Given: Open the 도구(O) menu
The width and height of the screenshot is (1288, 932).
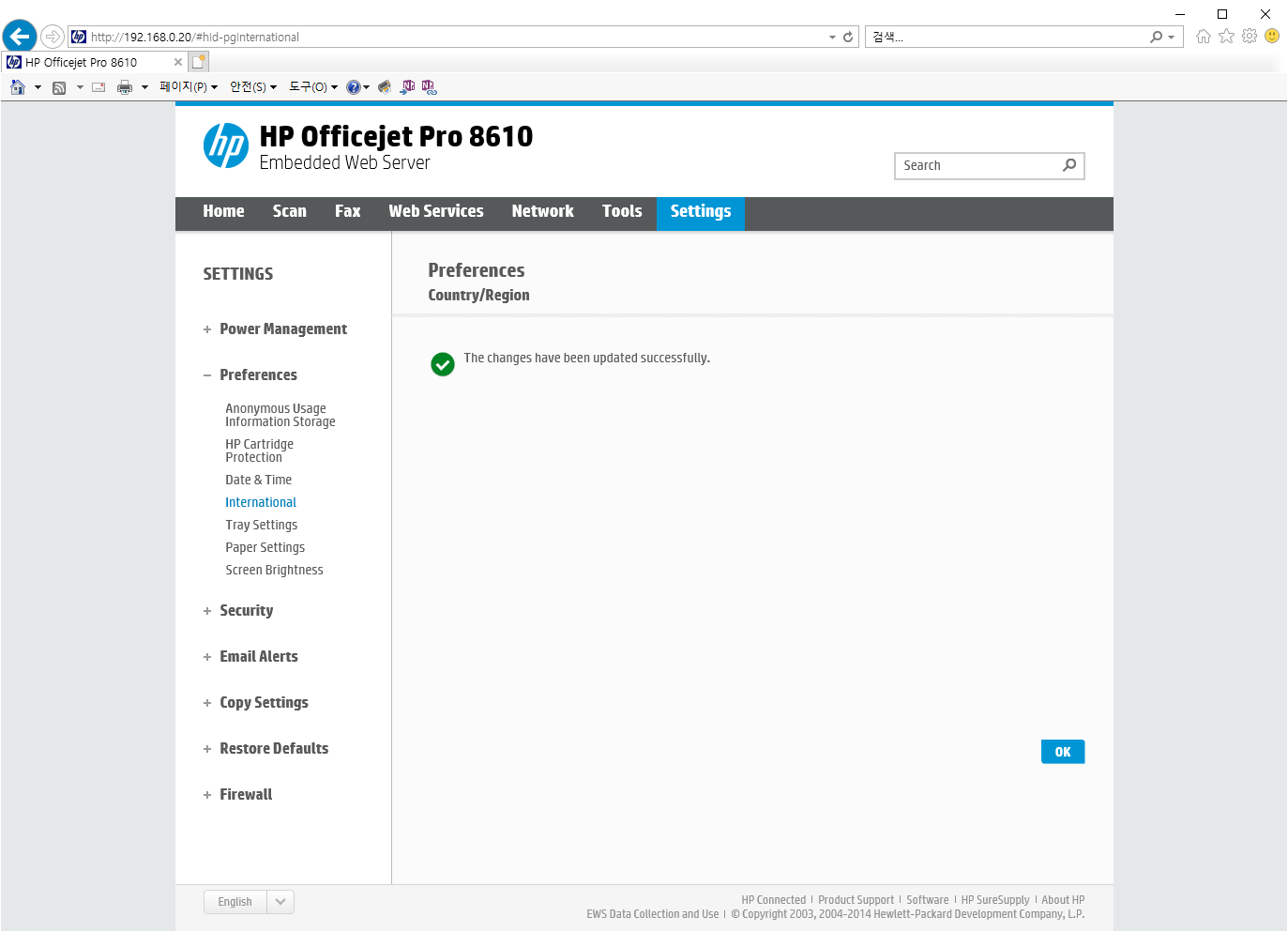Looking at the screenshot, I should [x=313, y=86].
